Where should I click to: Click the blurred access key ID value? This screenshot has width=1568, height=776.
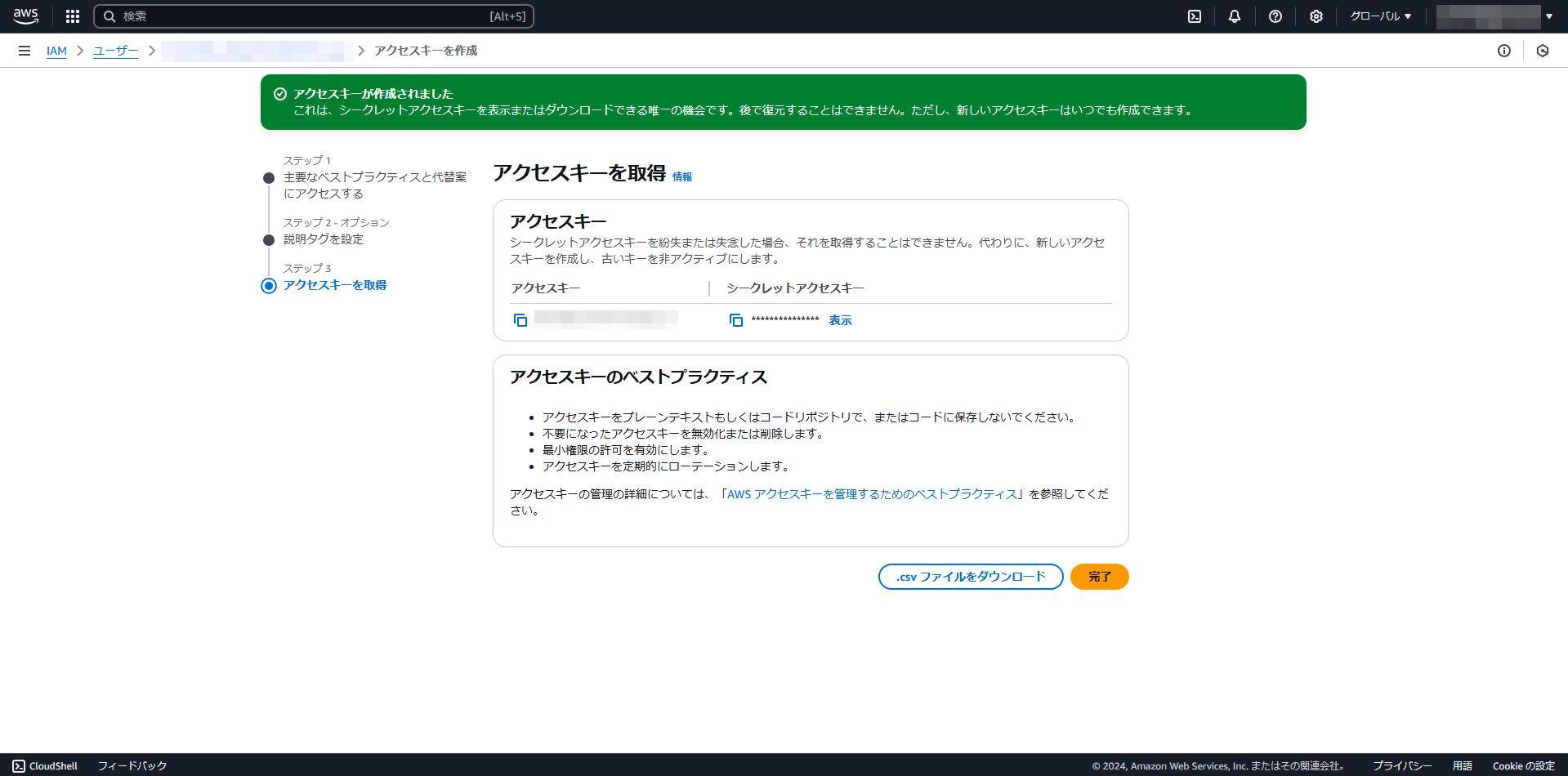(606, 319)
